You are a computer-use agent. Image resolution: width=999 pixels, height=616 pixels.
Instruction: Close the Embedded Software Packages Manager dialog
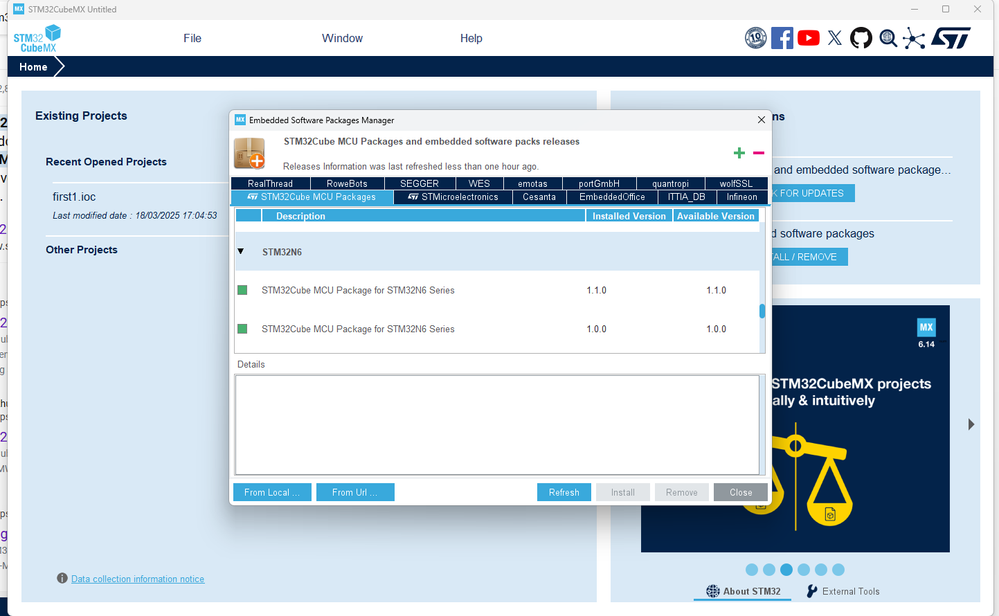(x=761, y=120)
